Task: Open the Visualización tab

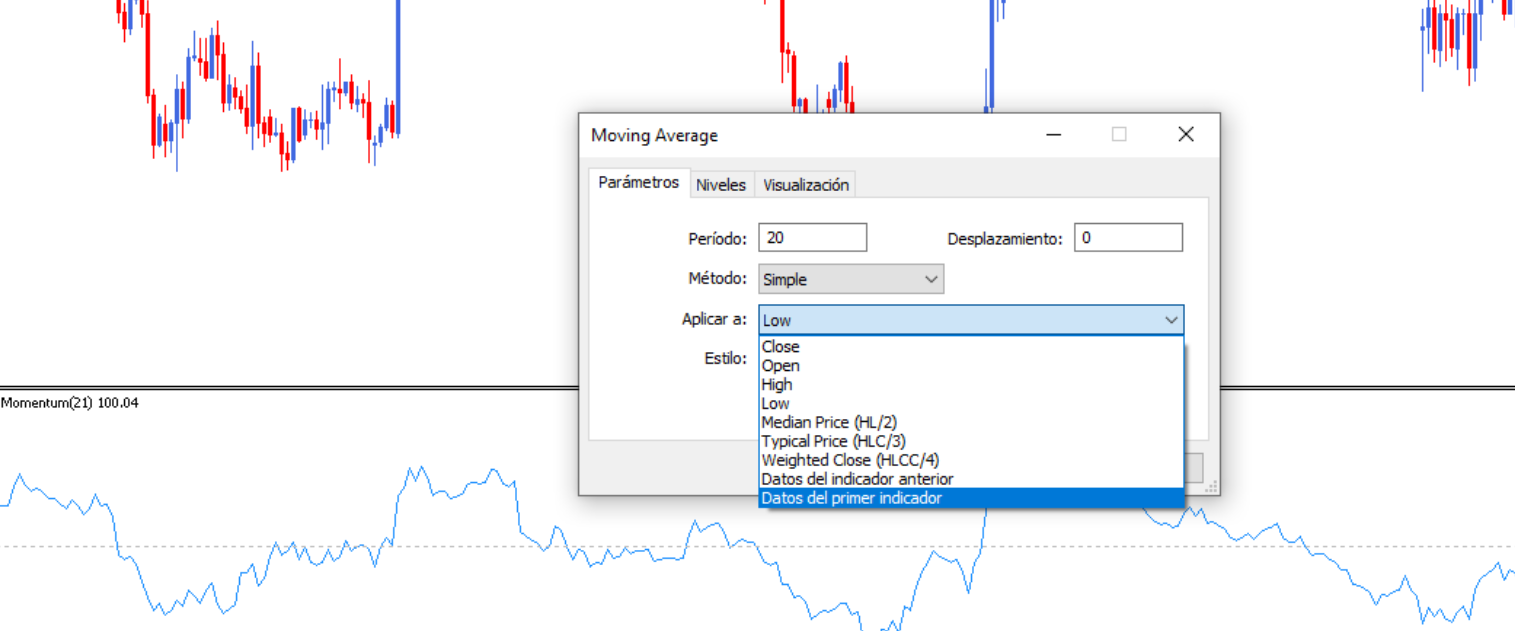Action: coord(805,185)
